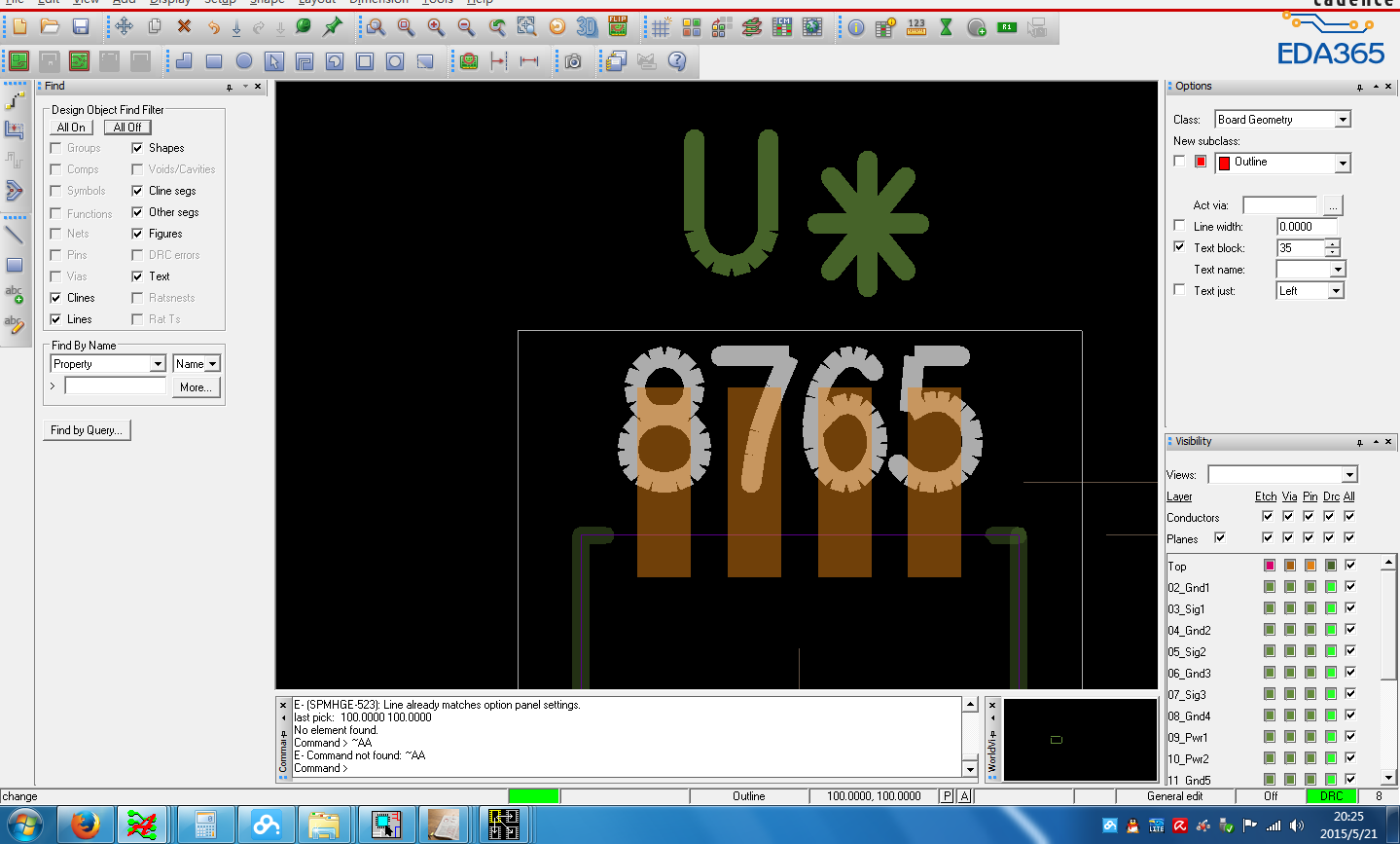1400x844 pixels.
Task: Open the Views dropdown in Visibility
Action: (1348, 475)
